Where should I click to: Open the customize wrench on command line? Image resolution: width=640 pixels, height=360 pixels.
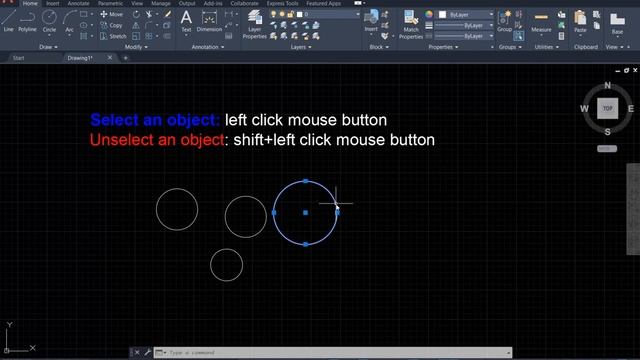[147, 352]
